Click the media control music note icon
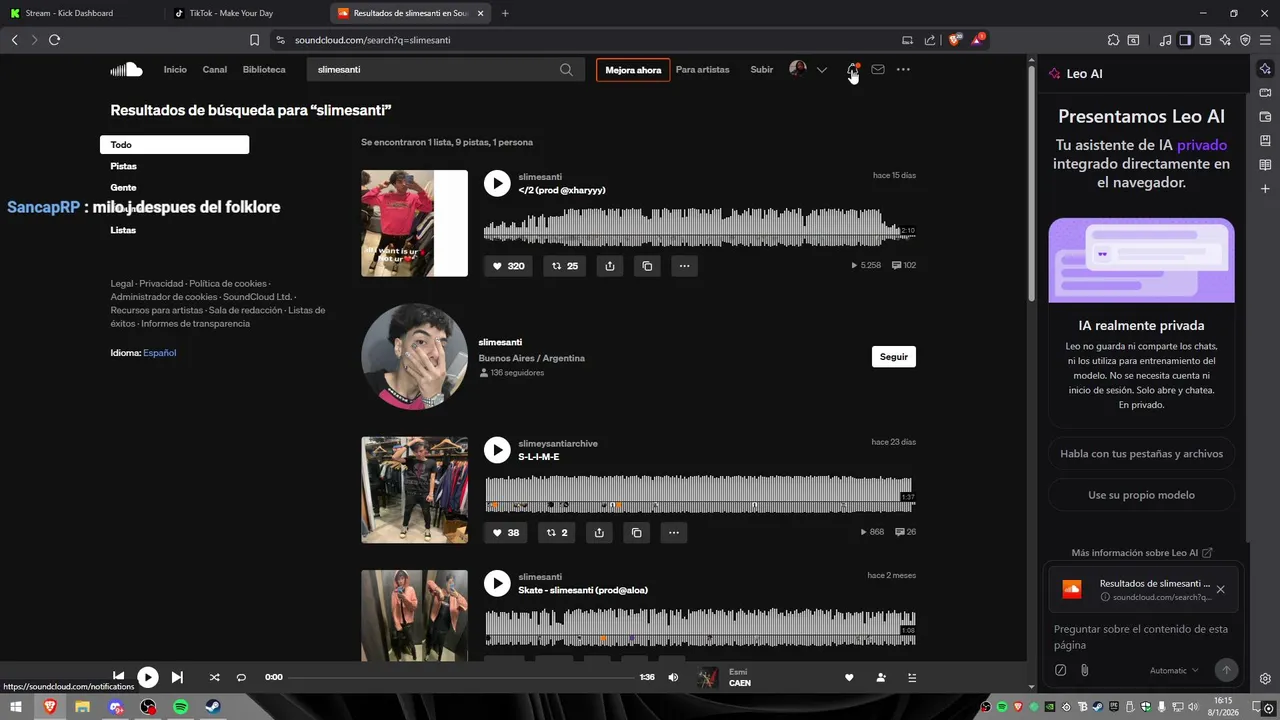Screen dimensions: 1280x720 pos(1165,40)
